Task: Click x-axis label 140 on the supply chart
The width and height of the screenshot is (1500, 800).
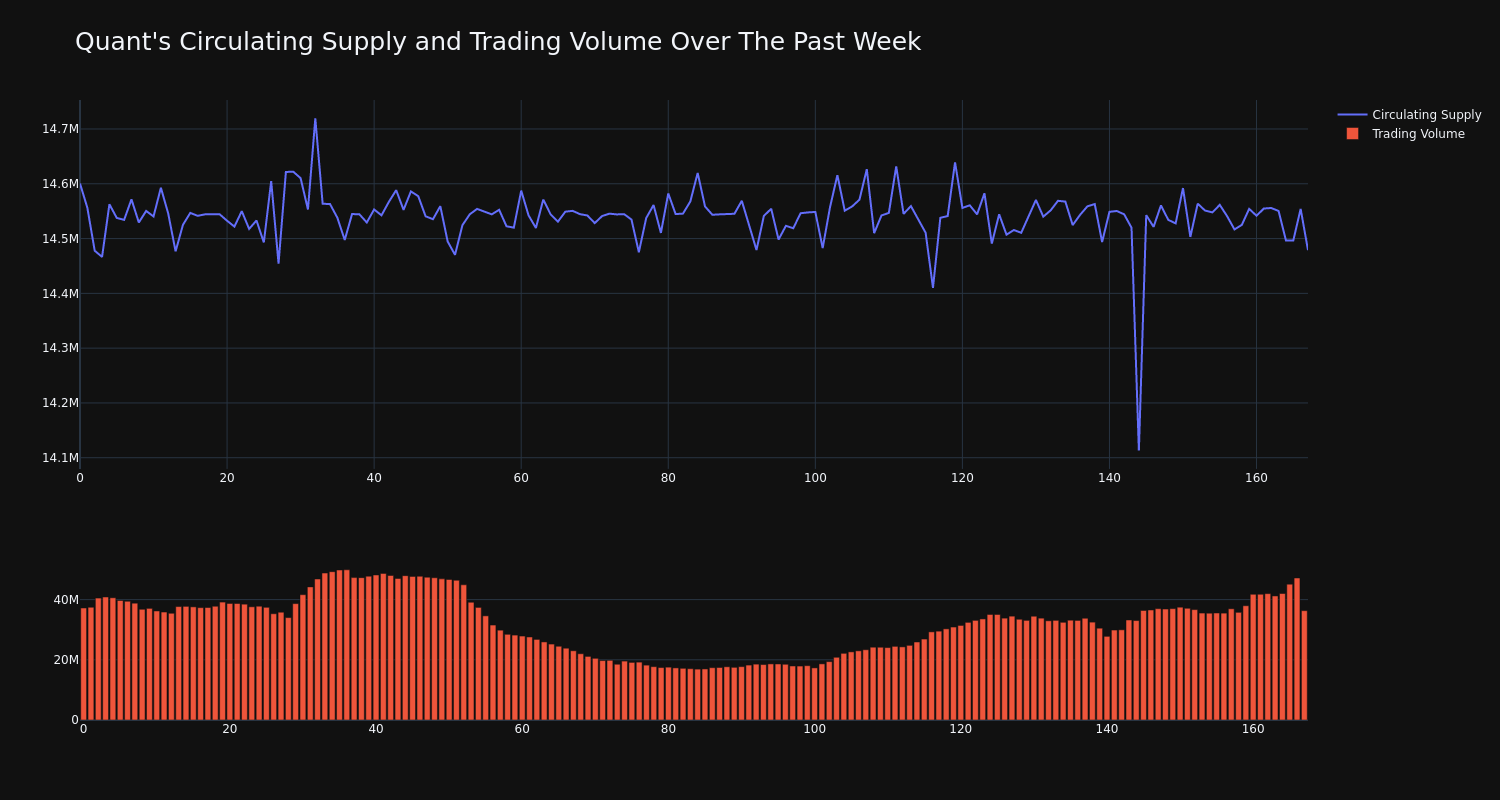Action: (x=1109, y=478)
